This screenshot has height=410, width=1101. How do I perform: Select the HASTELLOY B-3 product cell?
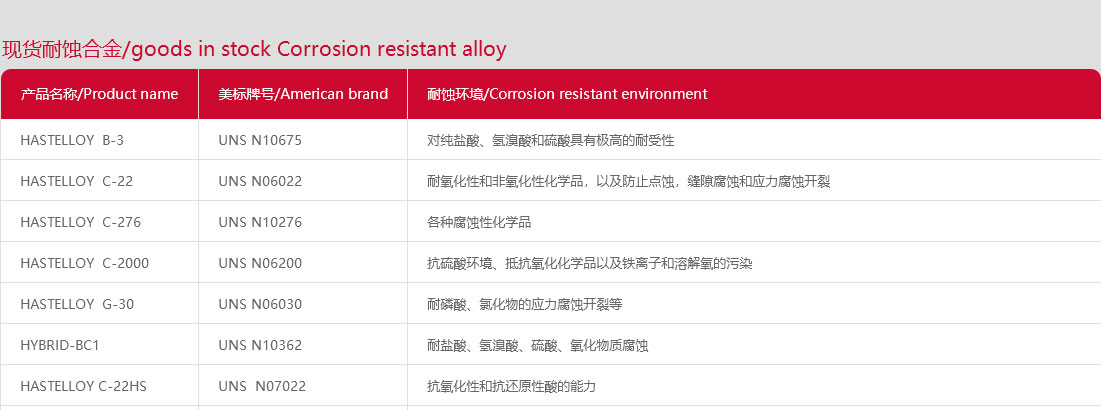point(100,140)
